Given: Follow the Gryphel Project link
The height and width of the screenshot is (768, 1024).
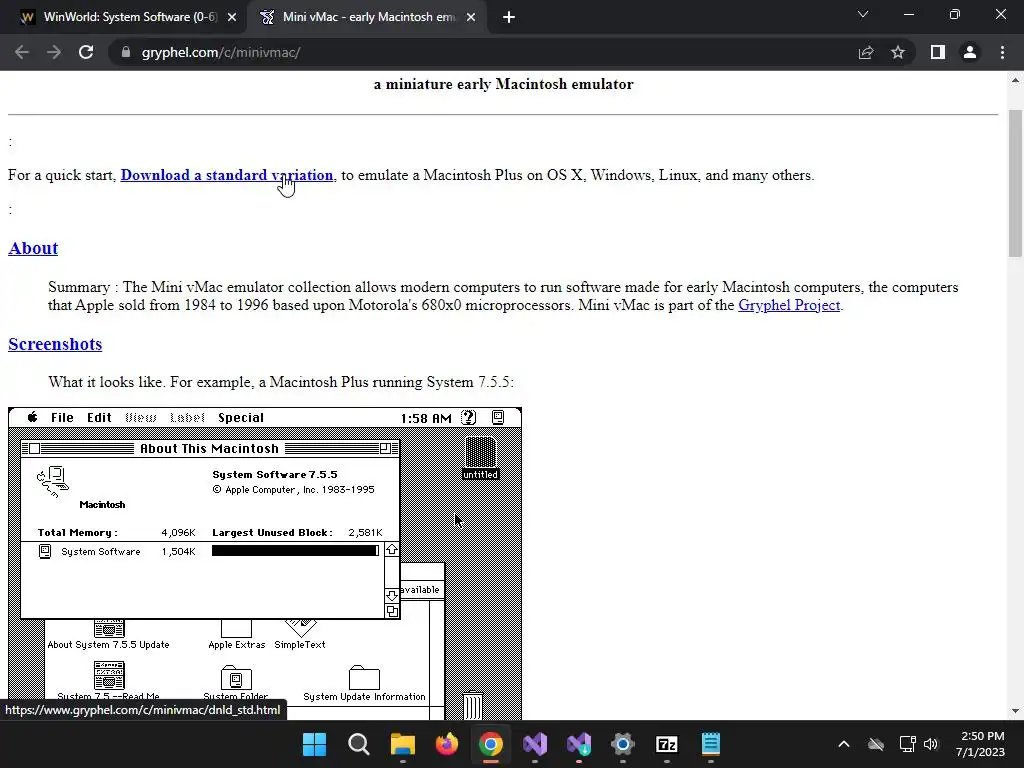Looking at the screenshot, I should point(789,305).
